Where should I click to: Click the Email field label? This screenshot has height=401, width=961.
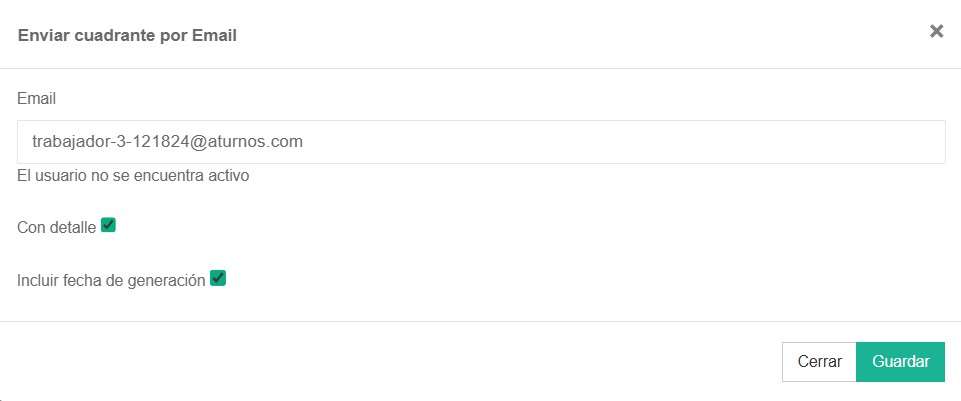(36, 98)
